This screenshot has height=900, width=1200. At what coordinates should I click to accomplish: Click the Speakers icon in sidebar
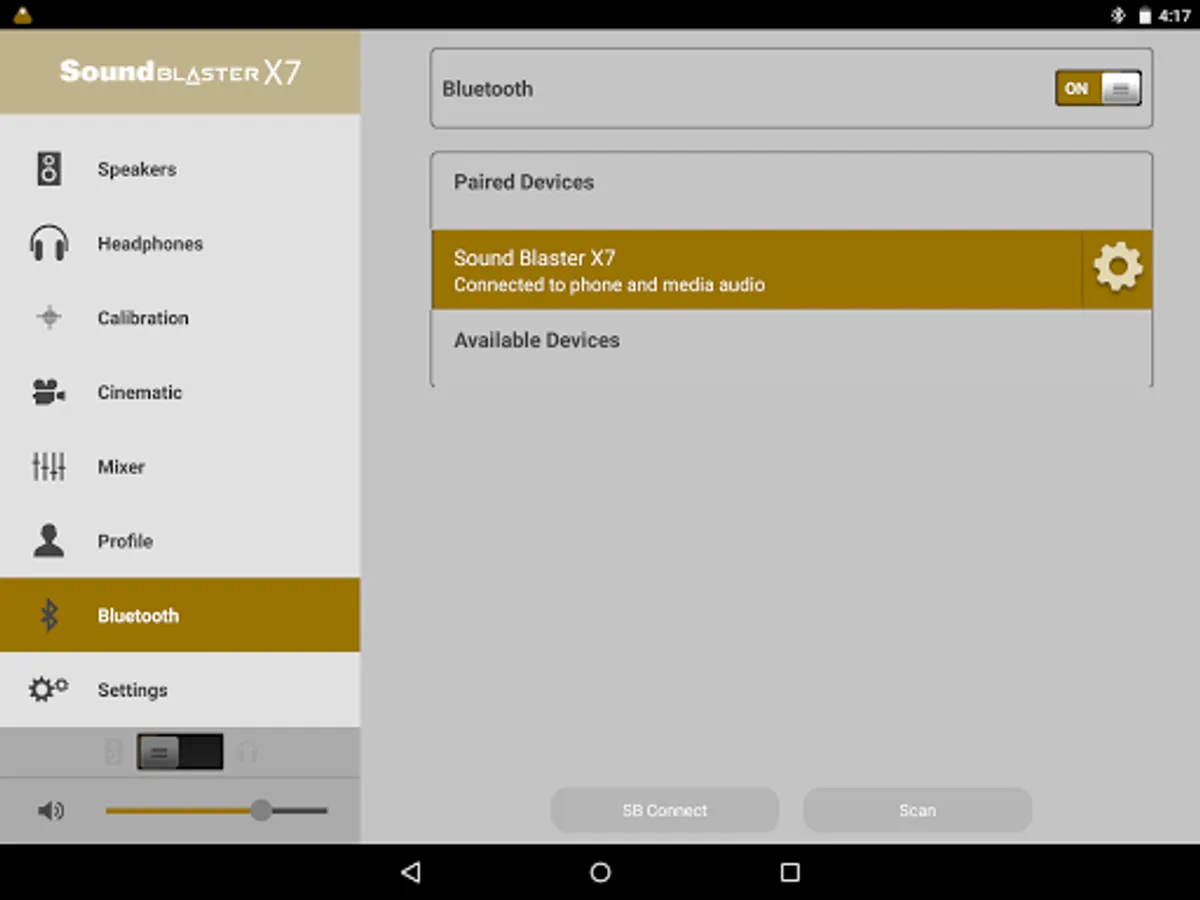pos(49,169)
